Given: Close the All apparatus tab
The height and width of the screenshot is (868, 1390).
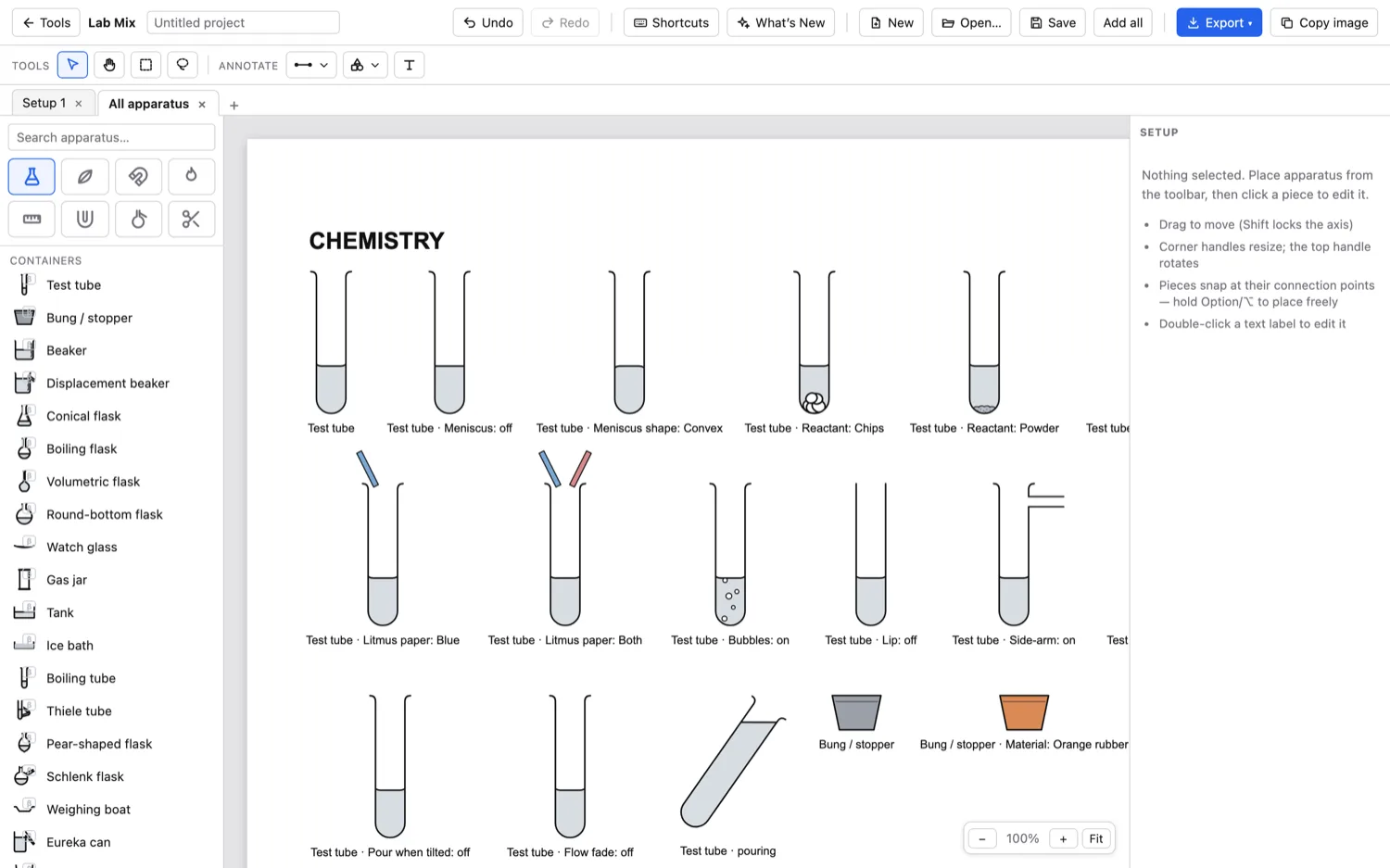Looking at the screenshot, I should 202,105.
